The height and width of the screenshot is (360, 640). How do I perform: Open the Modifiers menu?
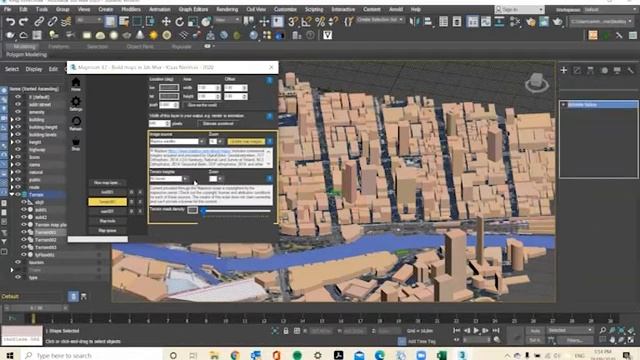click(x=131, y=9)
